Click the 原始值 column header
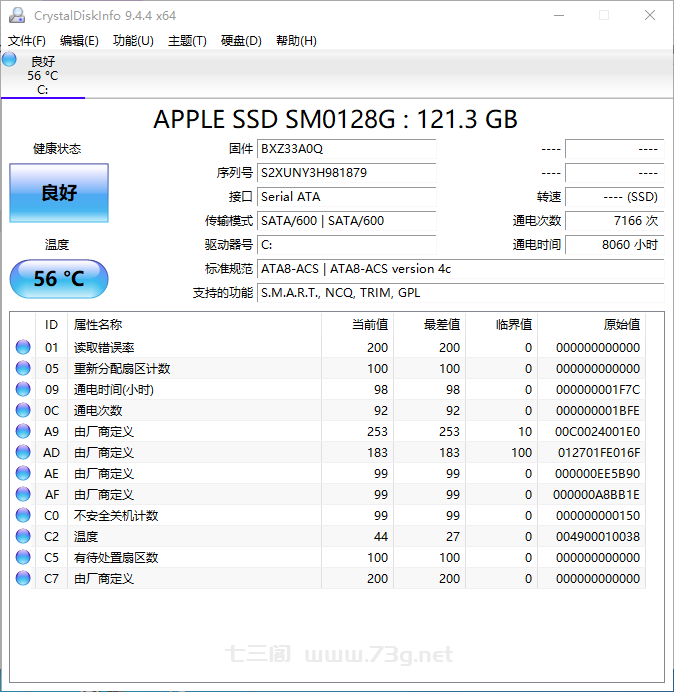The height and width of the screenshot is (692, 674). 591,325
